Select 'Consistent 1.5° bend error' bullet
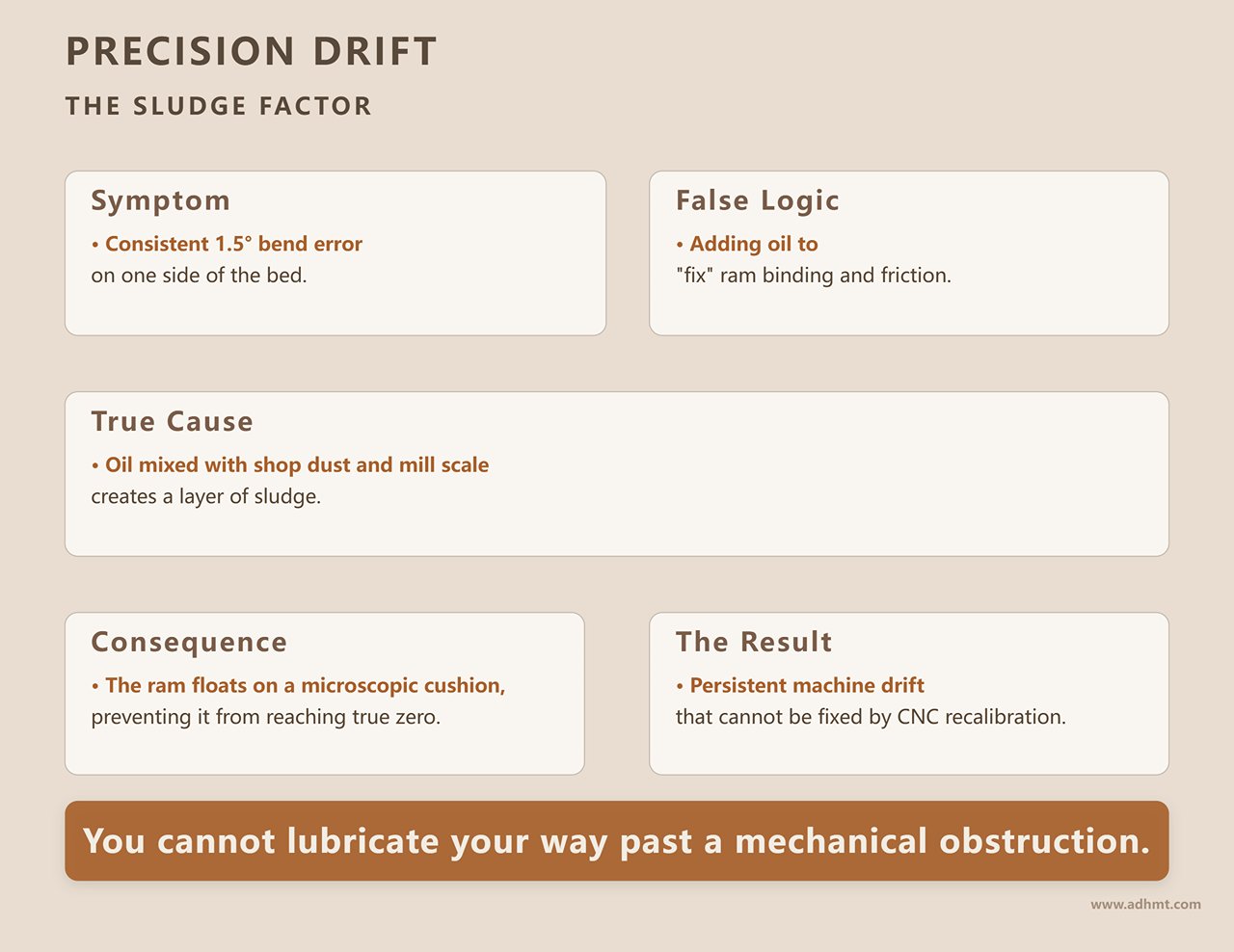The width and height of the screenshot is (1234, 952). pos(228,244)
